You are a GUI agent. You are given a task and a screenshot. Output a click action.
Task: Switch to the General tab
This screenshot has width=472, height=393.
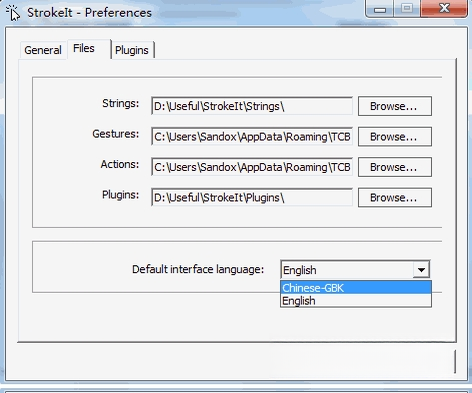coord(43,50)
